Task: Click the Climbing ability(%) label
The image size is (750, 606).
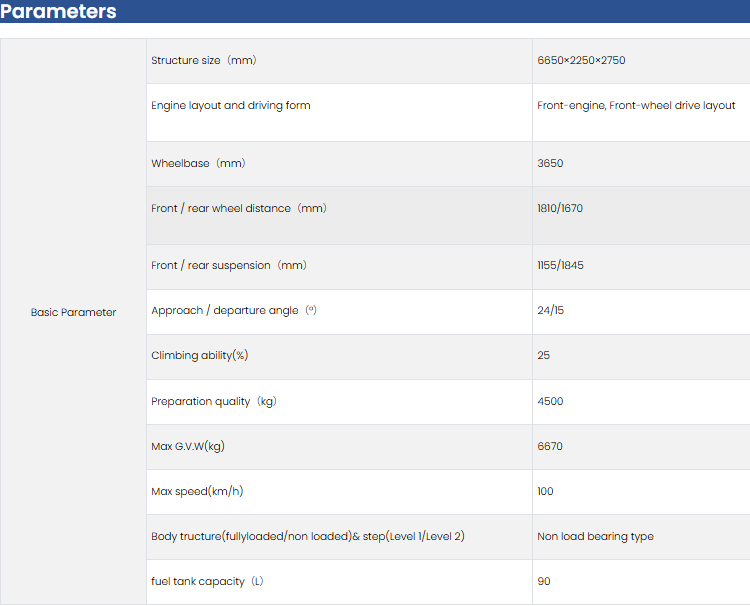Action: (200, 355)
